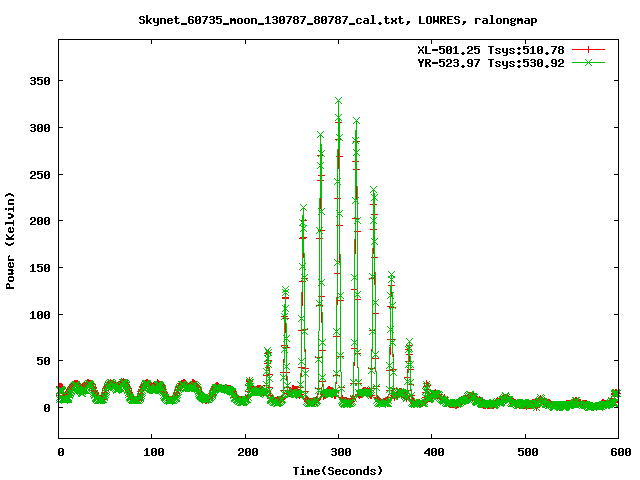
Task: Click y-axis tick label 200
Action: pyautogui.click(x=40, y=221)
